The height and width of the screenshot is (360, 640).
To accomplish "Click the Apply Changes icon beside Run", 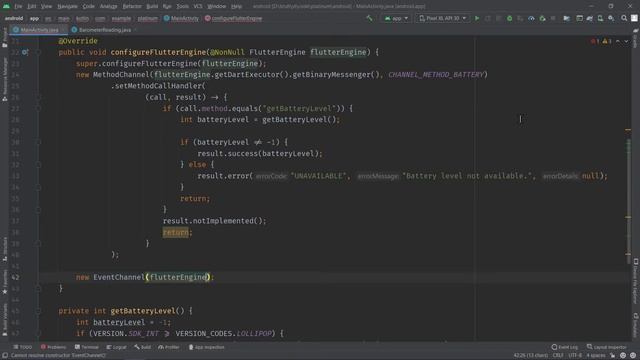I will (488, 18).
